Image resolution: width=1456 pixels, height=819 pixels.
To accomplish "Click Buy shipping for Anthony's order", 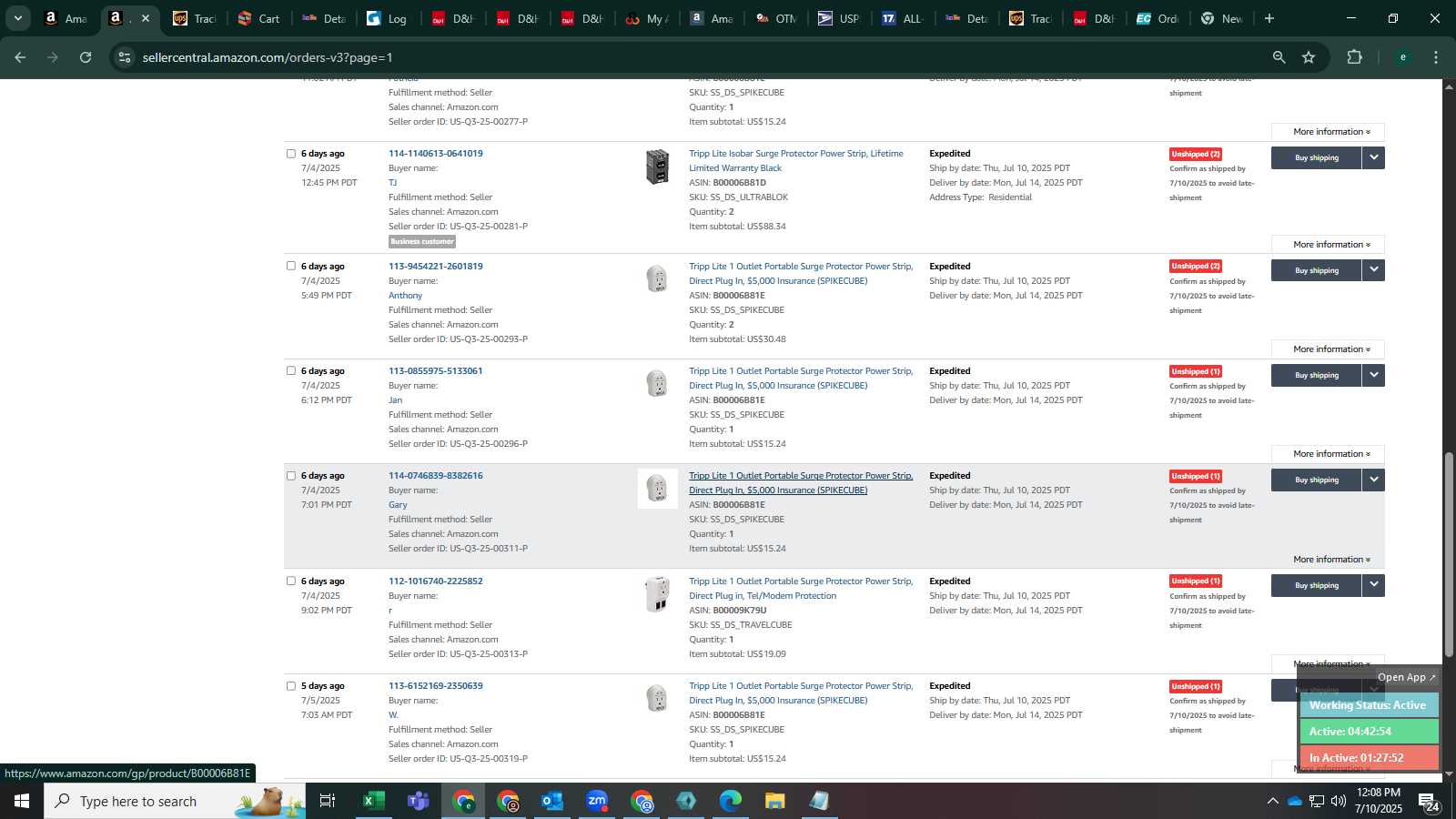I will click(1317, 270).
